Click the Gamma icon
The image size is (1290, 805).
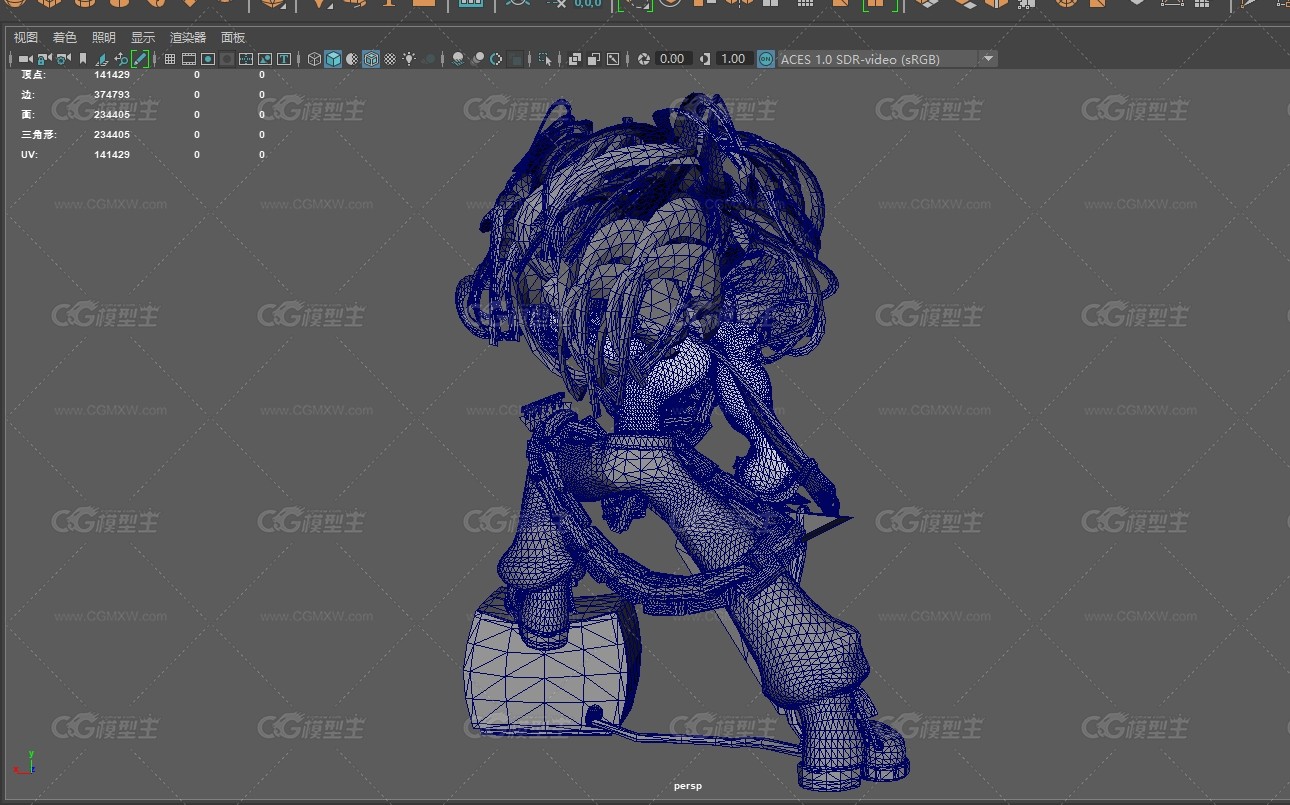705,59
